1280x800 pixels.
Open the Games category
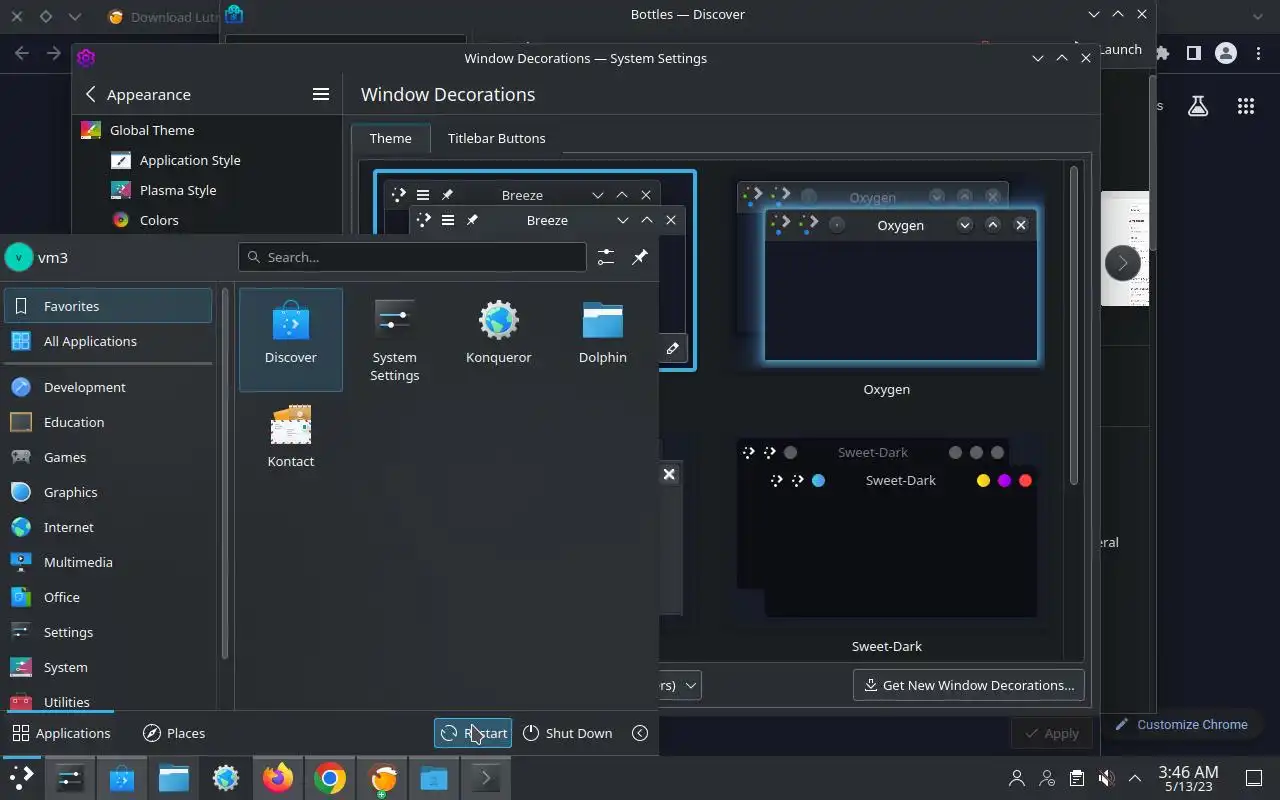coord(108,457)
